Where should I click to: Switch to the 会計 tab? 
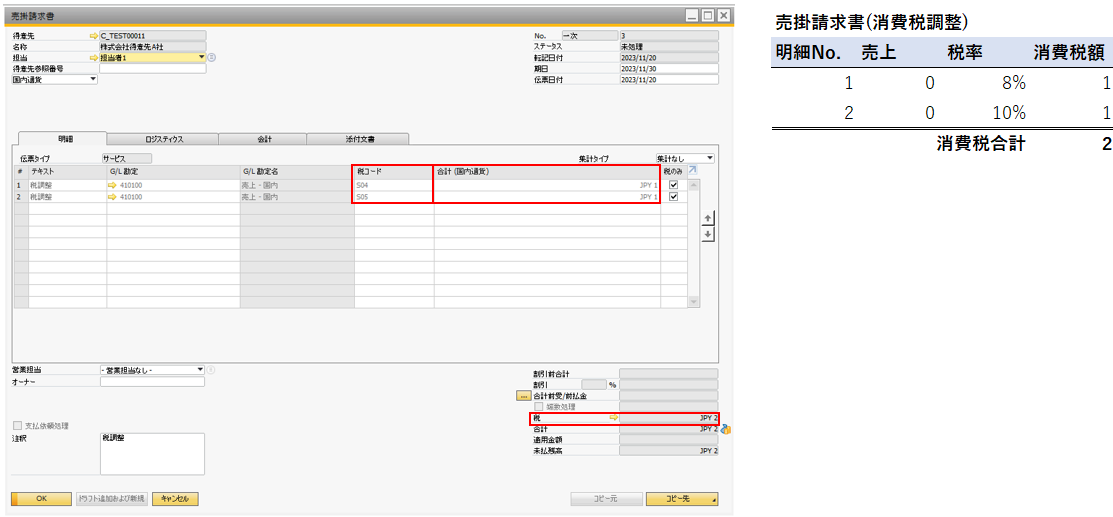pos(263,139)
